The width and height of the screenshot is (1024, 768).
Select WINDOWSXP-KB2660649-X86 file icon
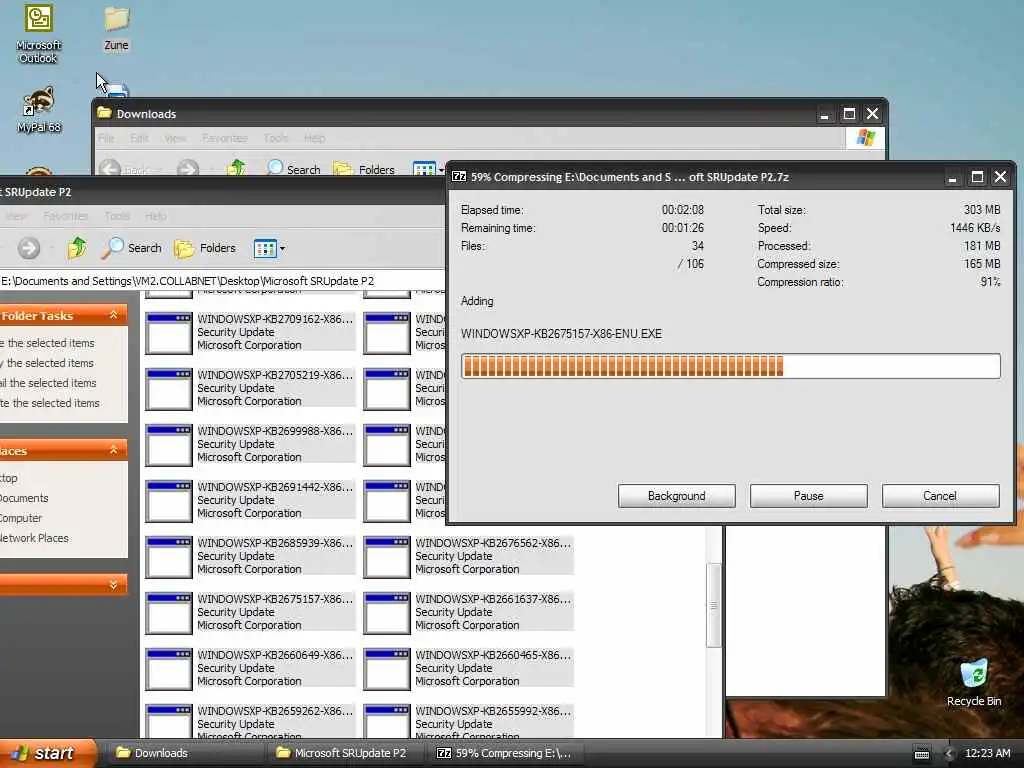tap(168, 669)
